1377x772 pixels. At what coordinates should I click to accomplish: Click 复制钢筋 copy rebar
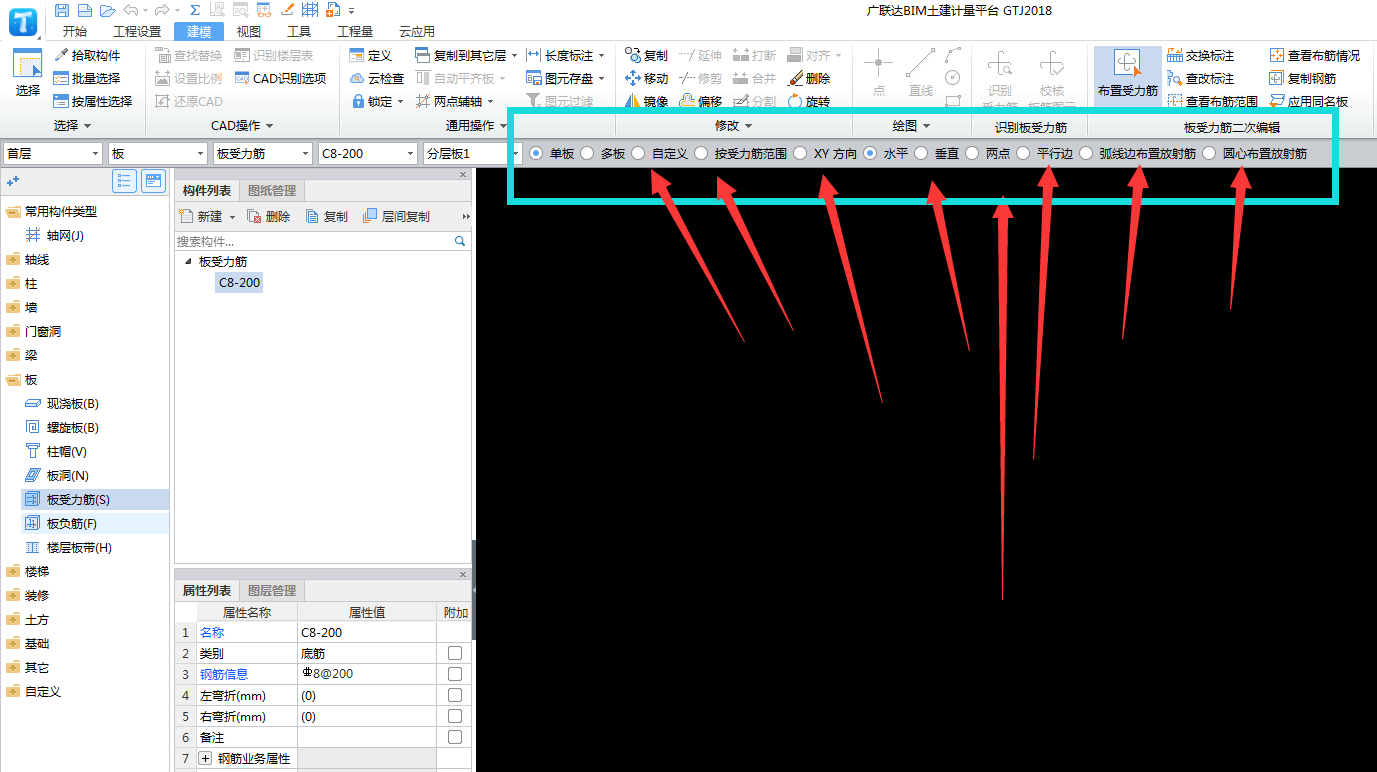(1303, 78)
